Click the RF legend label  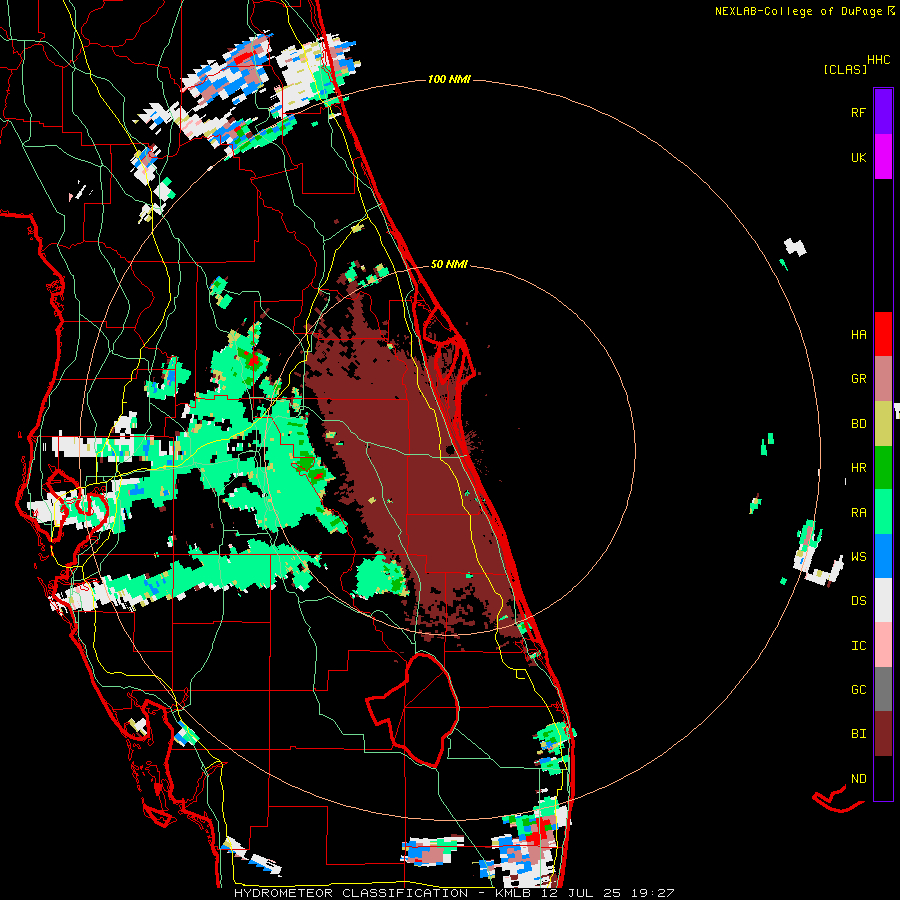coord(858,112)
